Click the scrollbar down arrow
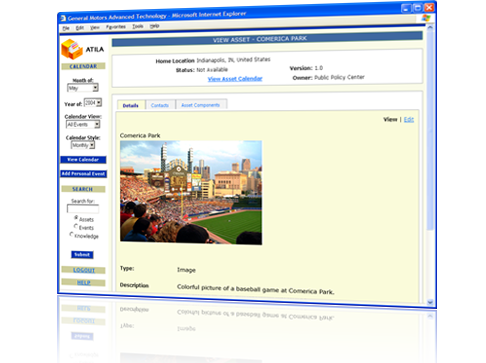Screen dimensions: 486x363 coord(430,302)
